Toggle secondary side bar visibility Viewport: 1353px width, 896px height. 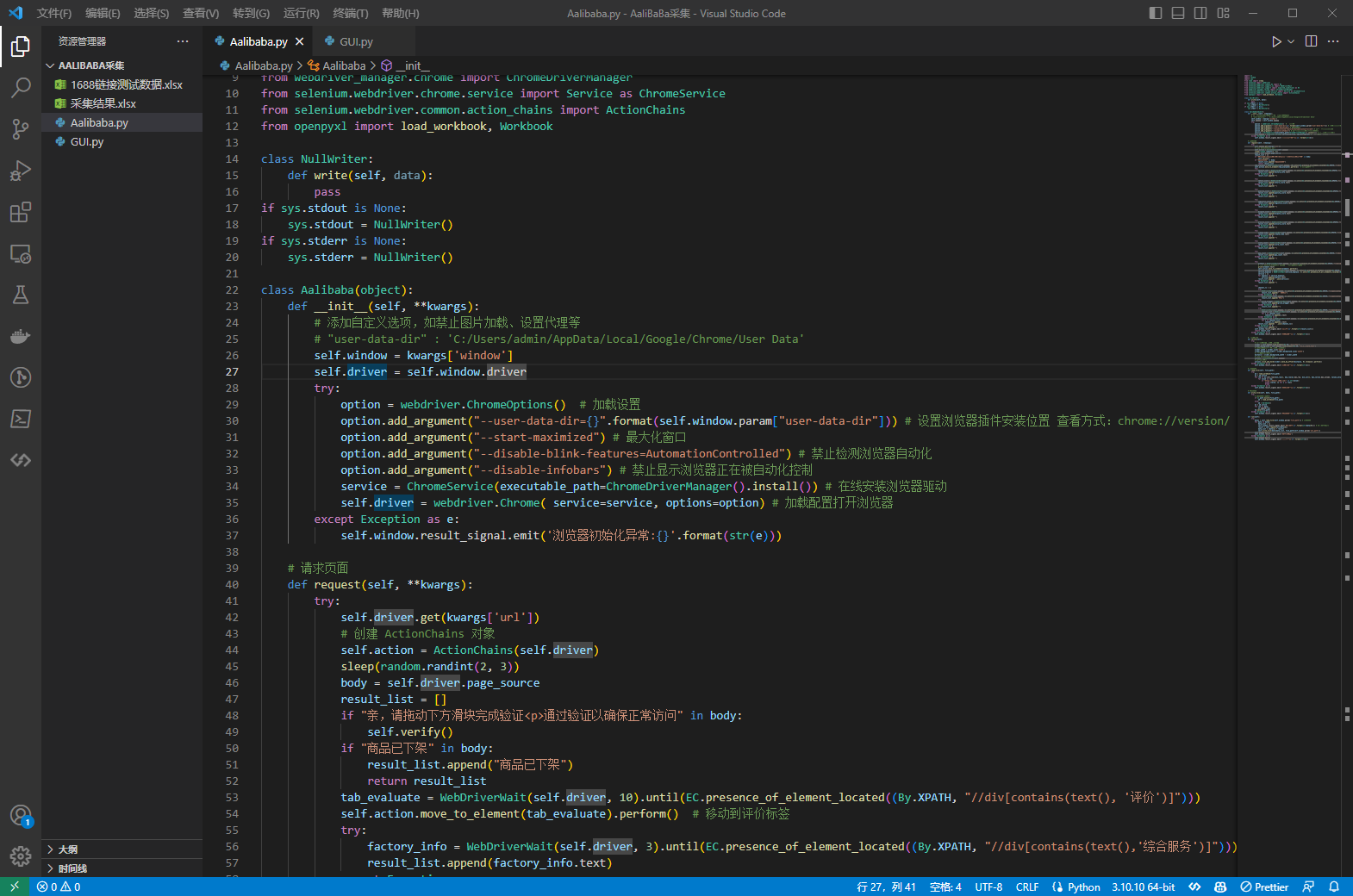tap(1200, 13)
